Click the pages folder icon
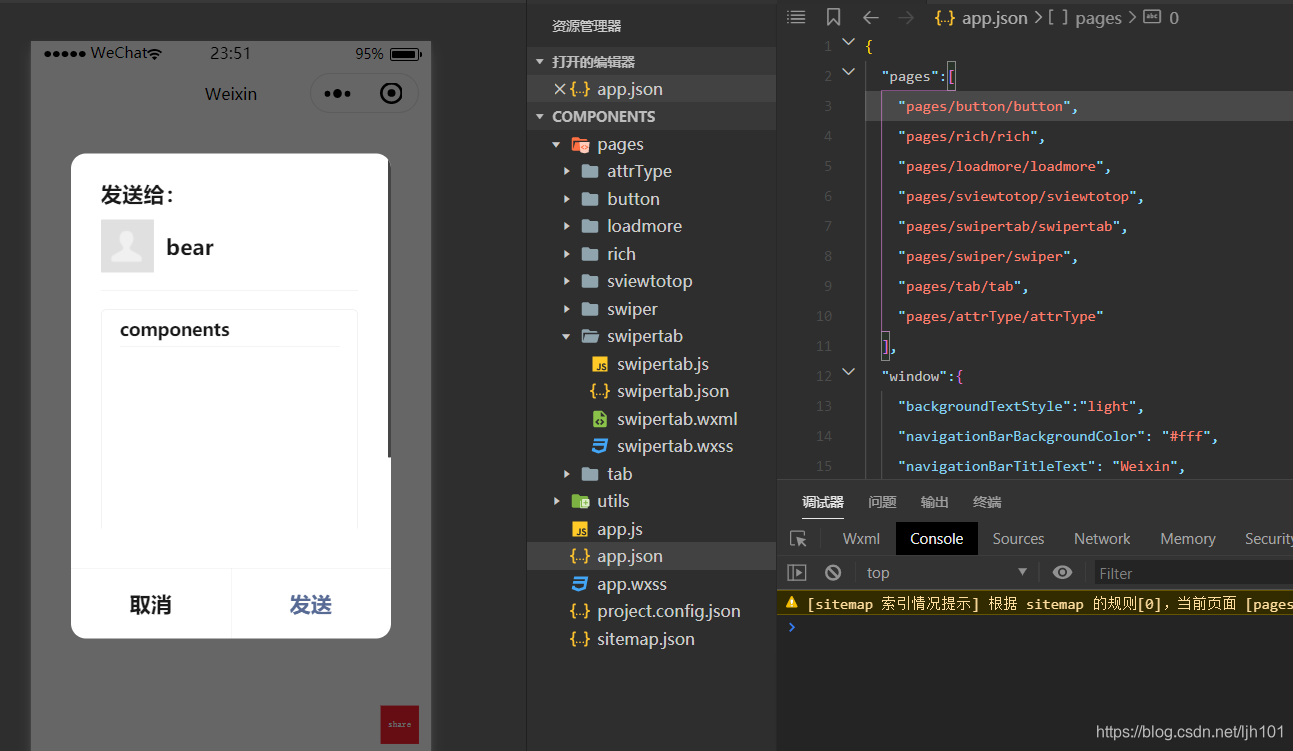Viewport: 1293px width, 751px height. [580, 145]
